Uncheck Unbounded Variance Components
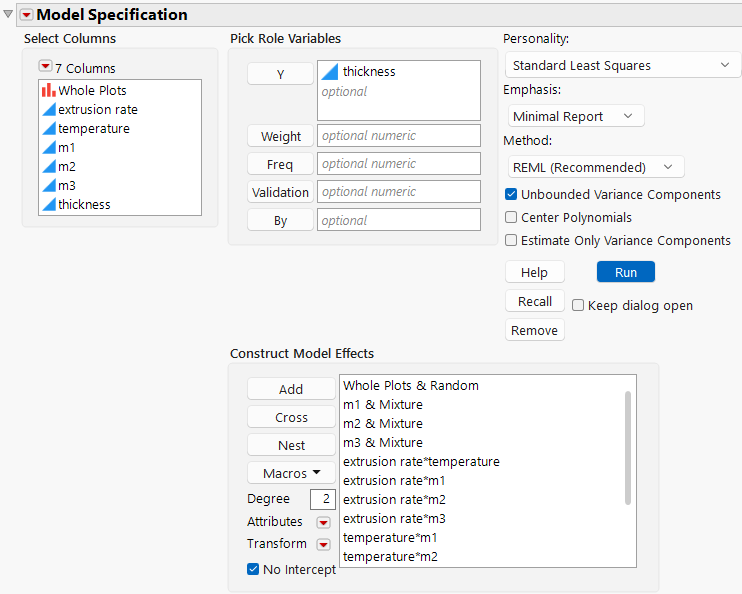The height and width of the screenshot is (594, 742). (x=512, y=194)
